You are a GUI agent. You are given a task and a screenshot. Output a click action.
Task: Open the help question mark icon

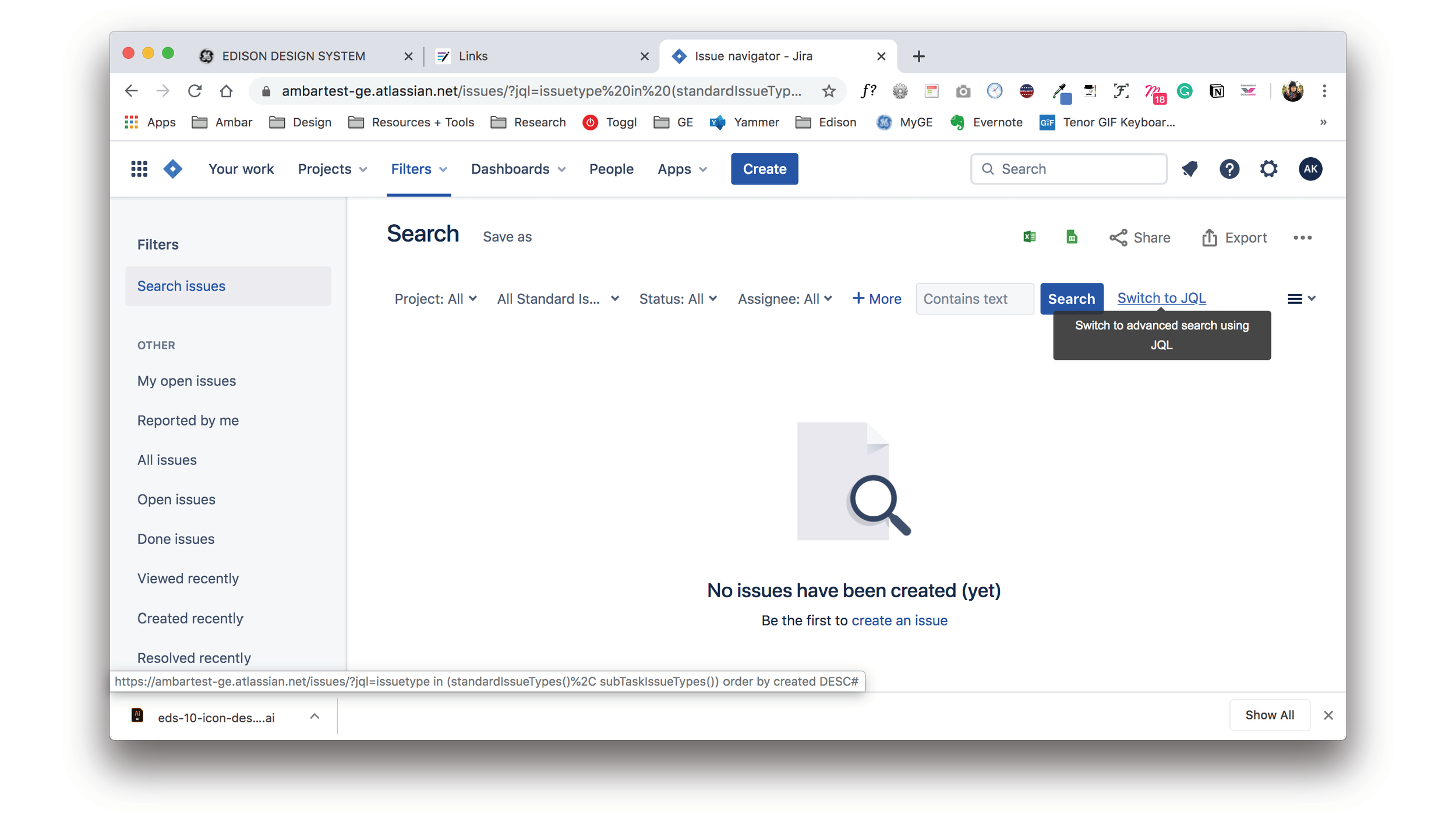pos(1229,169)
